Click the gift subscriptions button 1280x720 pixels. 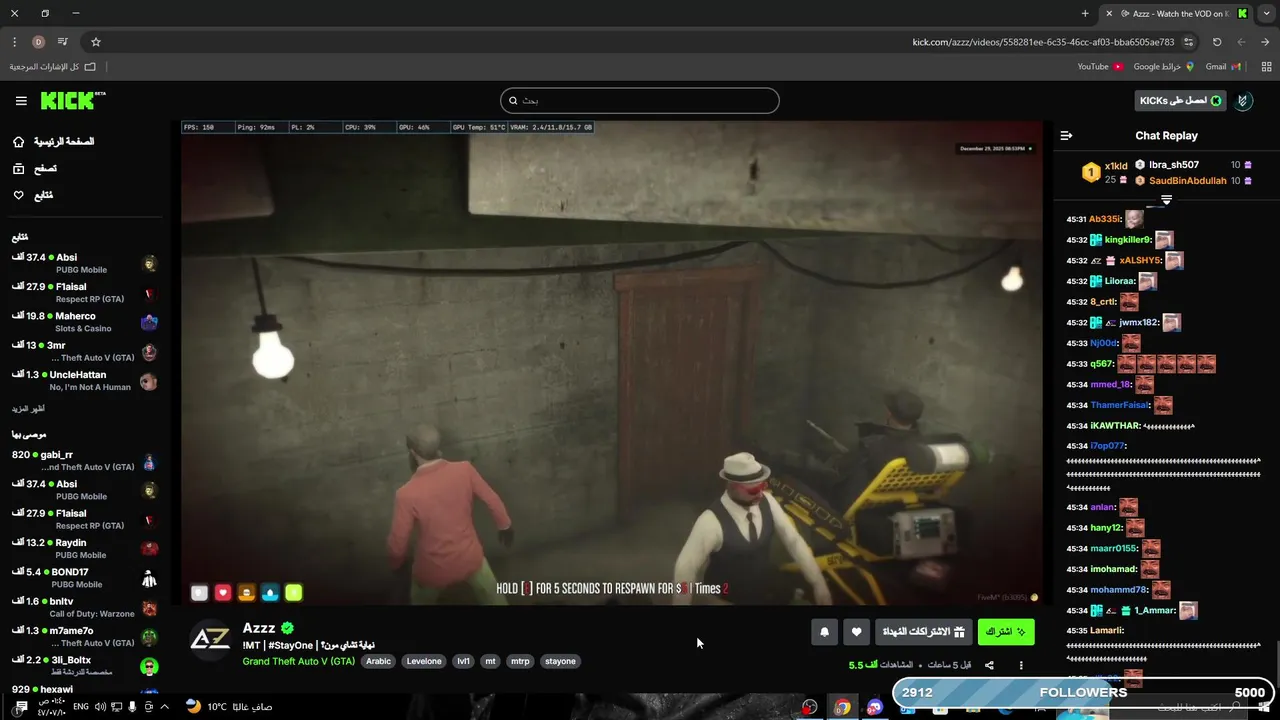(924, 632)
